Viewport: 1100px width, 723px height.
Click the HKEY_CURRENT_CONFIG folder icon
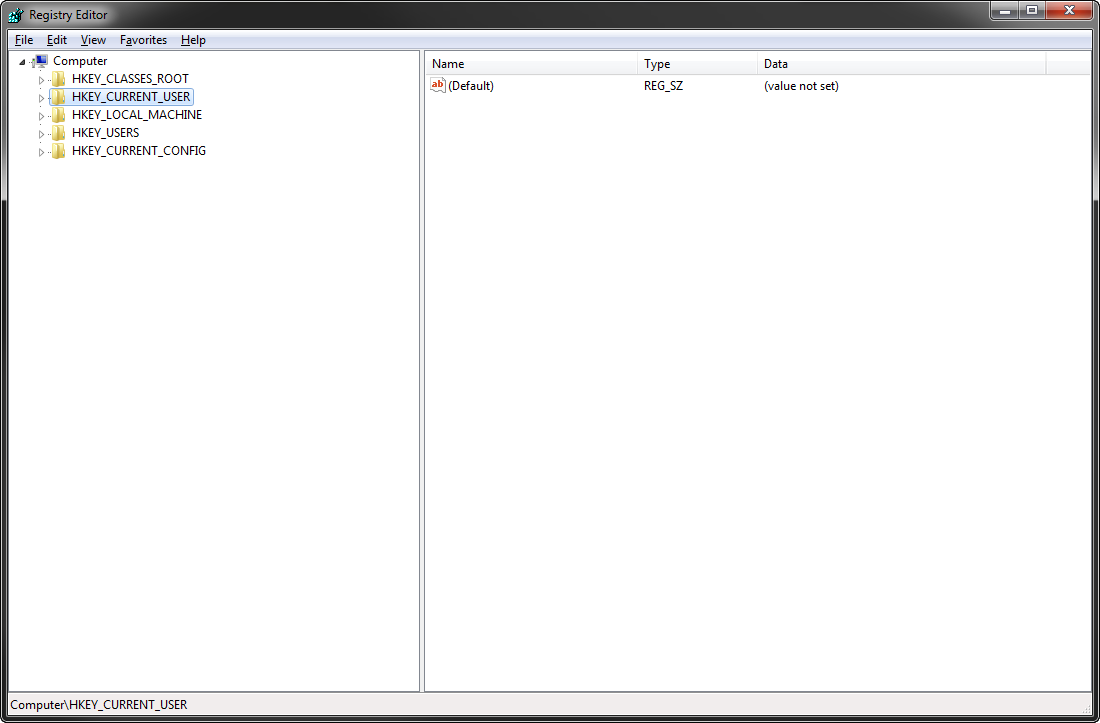pyautogui.click(x=59, y=151)
